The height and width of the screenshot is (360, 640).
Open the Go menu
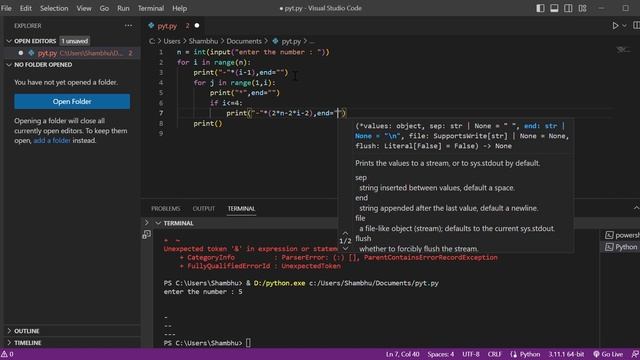(104, 8)
